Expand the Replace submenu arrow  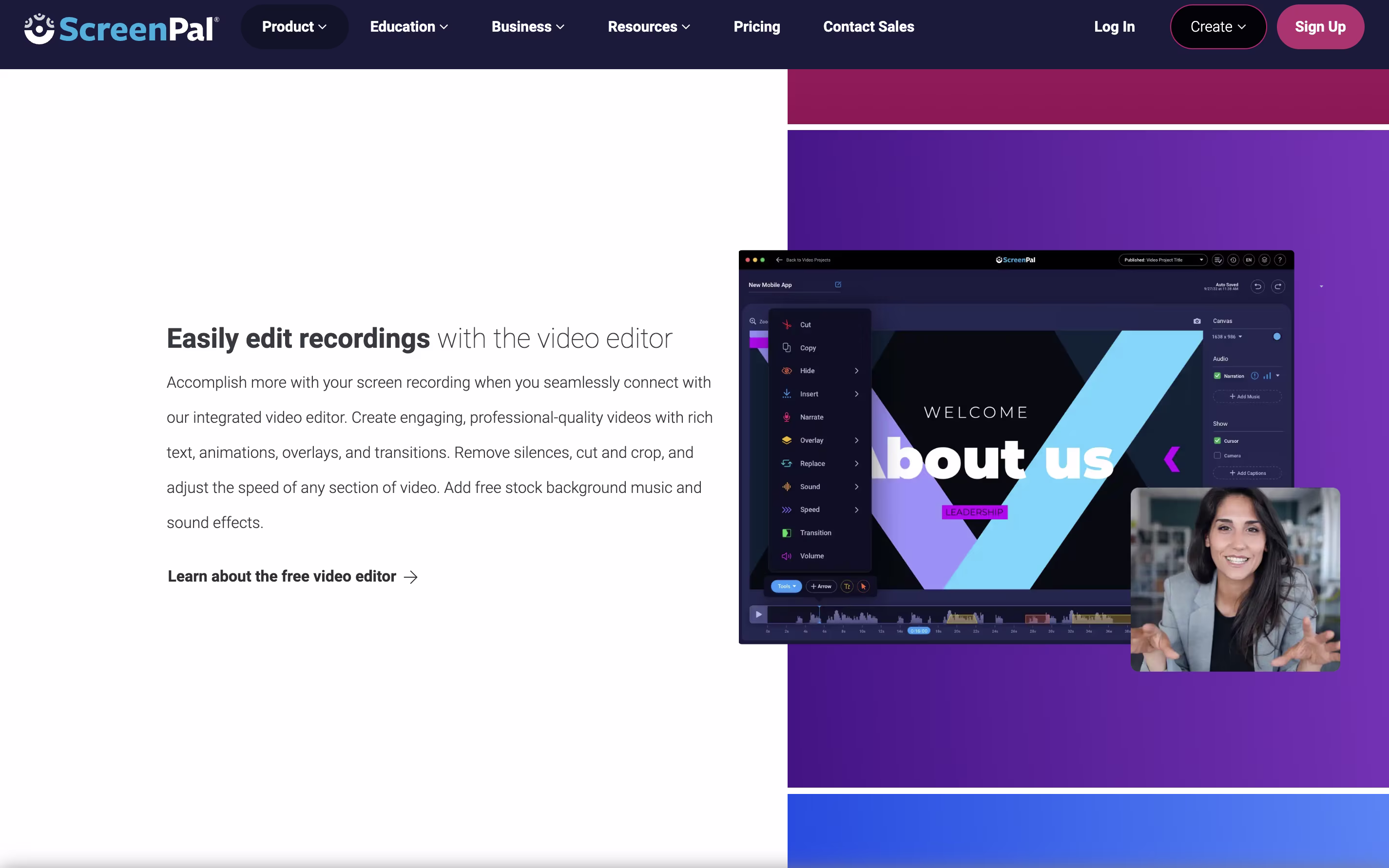pyautogui.click(x=856, y=463)
